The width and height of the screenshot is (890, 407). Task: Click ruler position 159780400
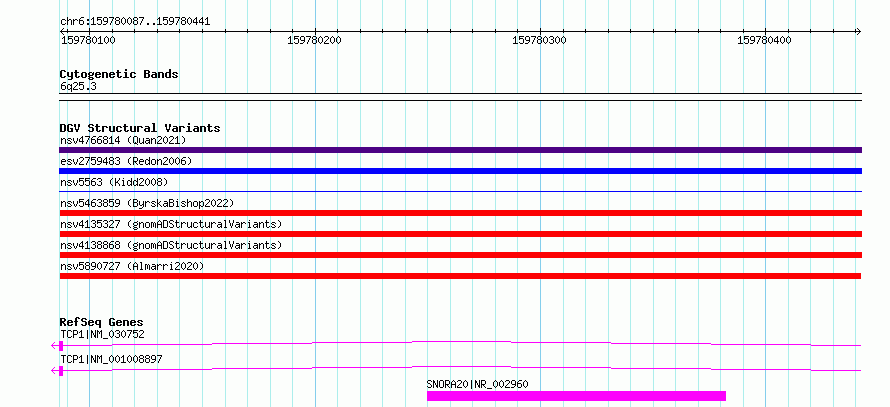[x=764, y=40]
